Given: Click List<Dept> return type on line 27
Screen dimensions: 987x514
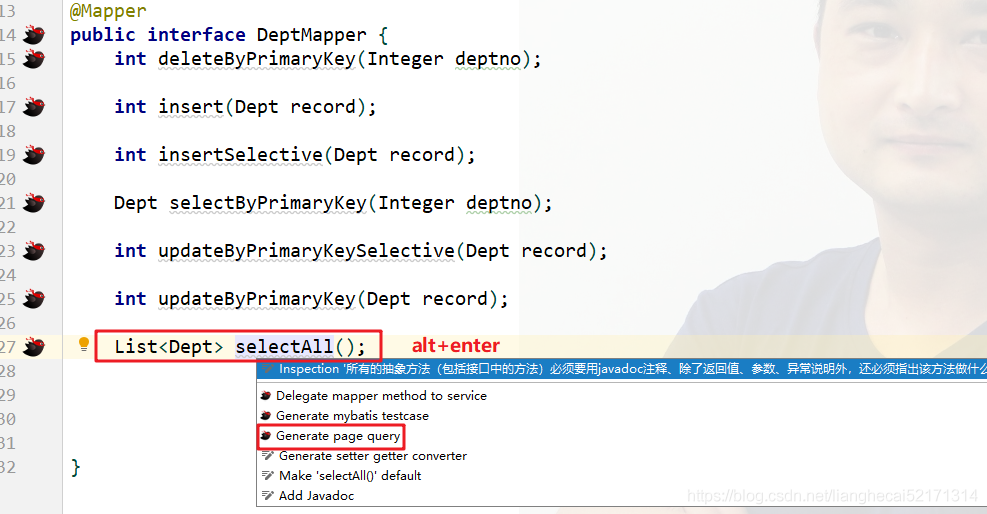Looking at the screenshot, I should click(x=169, y=347).
